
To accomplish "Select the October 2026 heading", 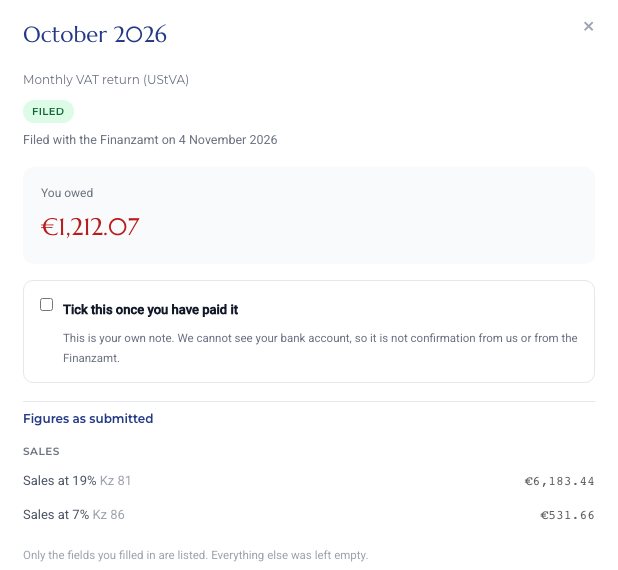I will 95,35.
